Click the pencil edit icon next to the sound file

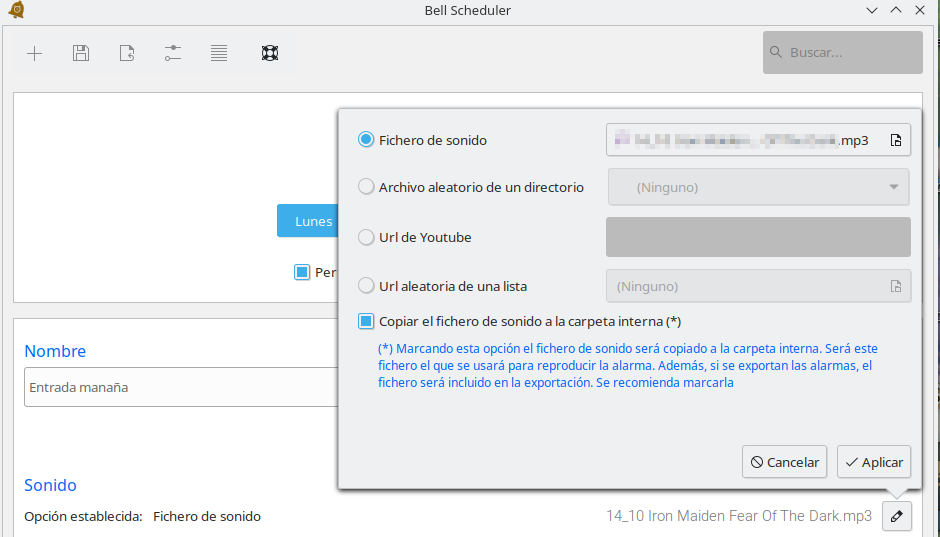897,516
